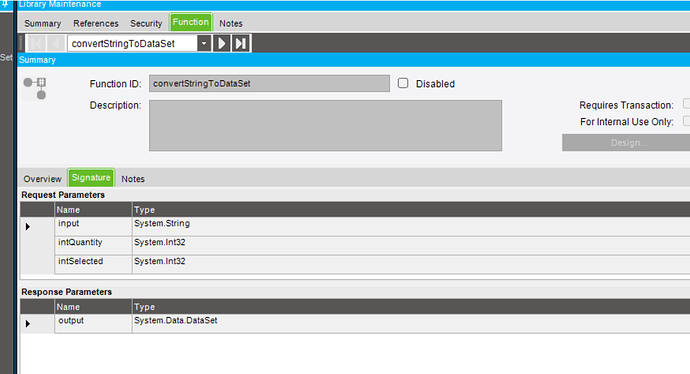Click the Type column header in Response Parameters
Screen dimensions: 690x374
pyautogui.click(x=411, y=307)
